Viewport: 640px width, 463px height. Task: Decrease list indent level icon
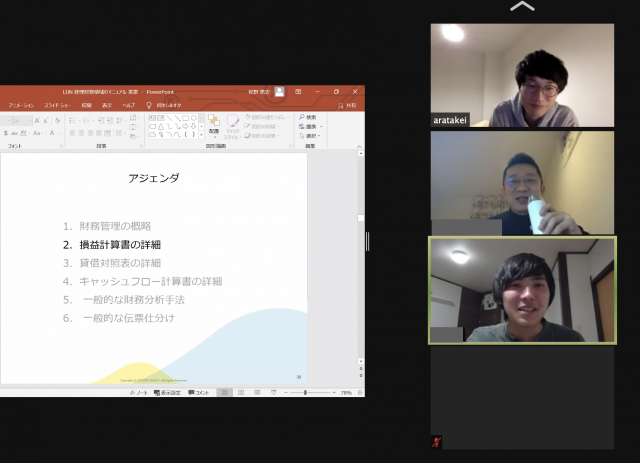tap(100, 120)
